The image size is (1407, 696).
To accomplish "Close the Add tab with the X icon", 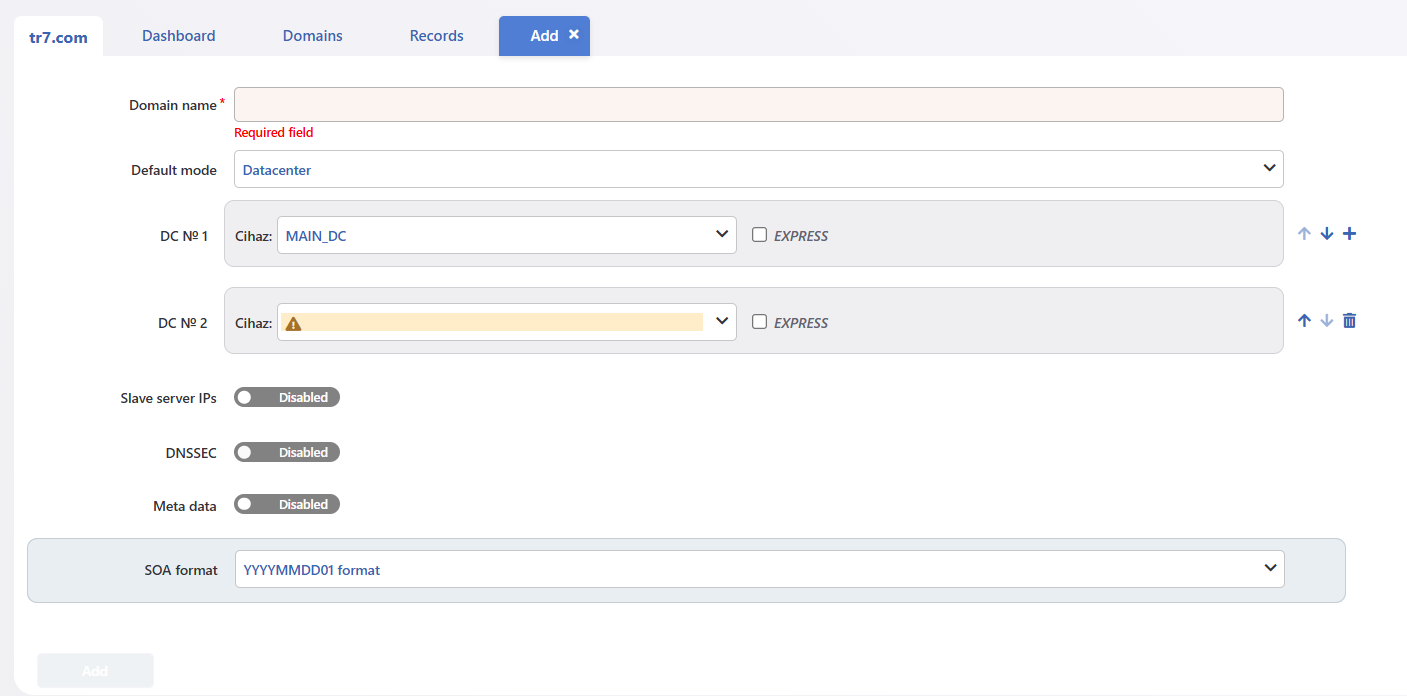I will pyautogui.click(x=574, y=35).
